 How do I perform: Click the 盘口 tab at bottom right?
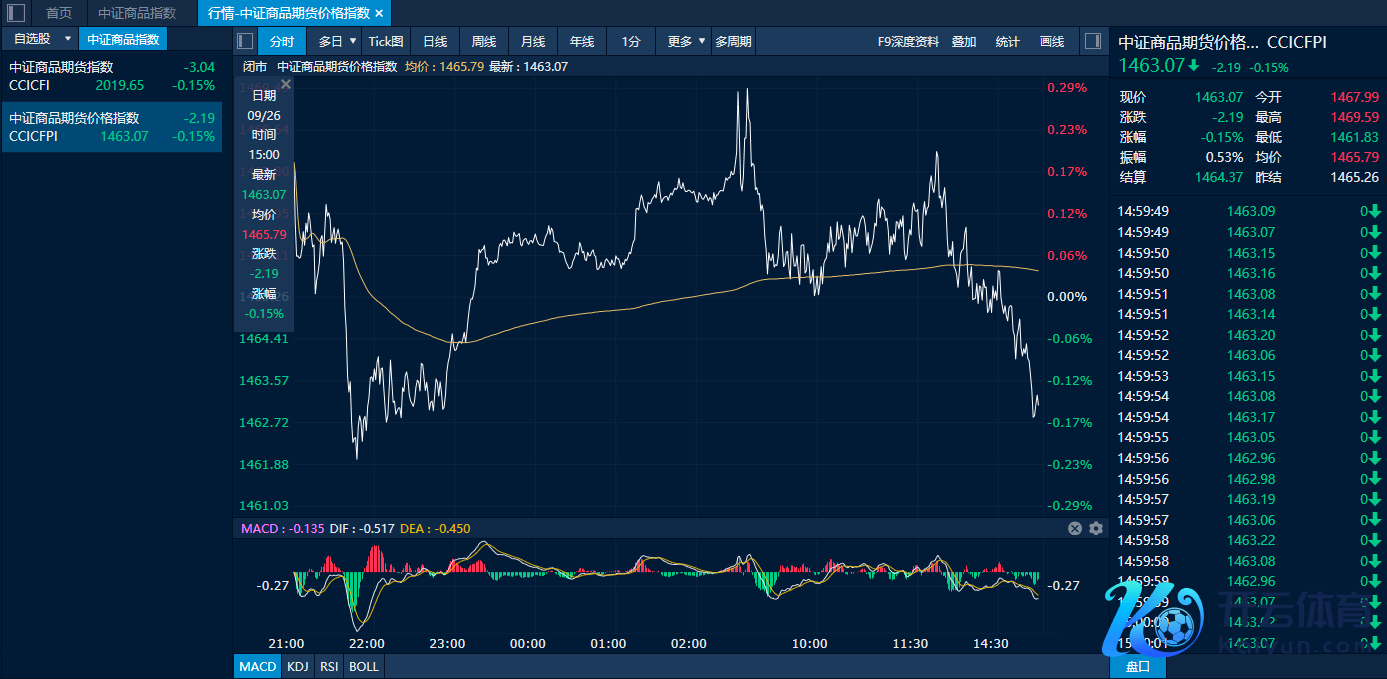pos(1137,666)
